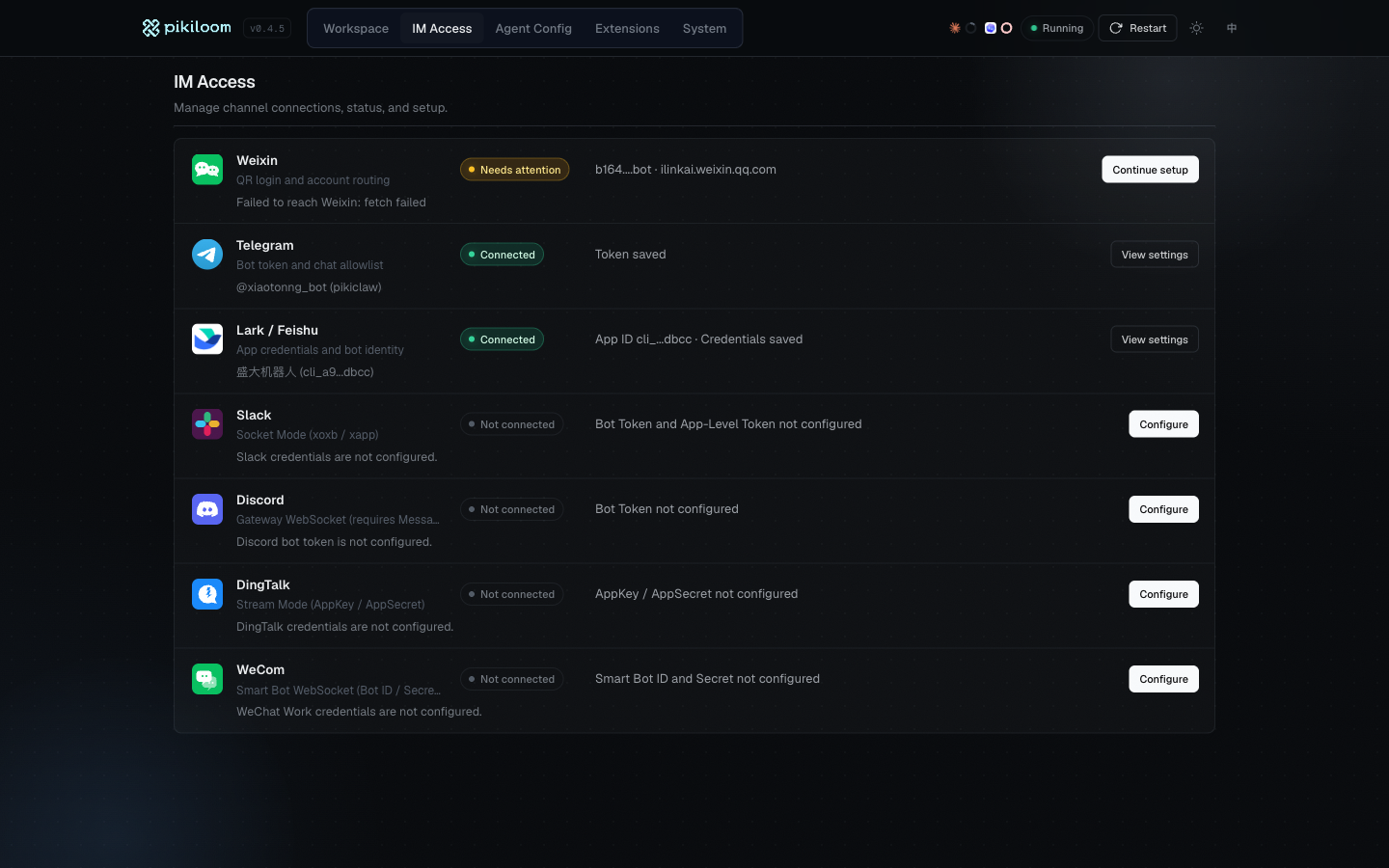Click the IM Access page heading
1389x868 pixels.
click(x=214, y=82)
